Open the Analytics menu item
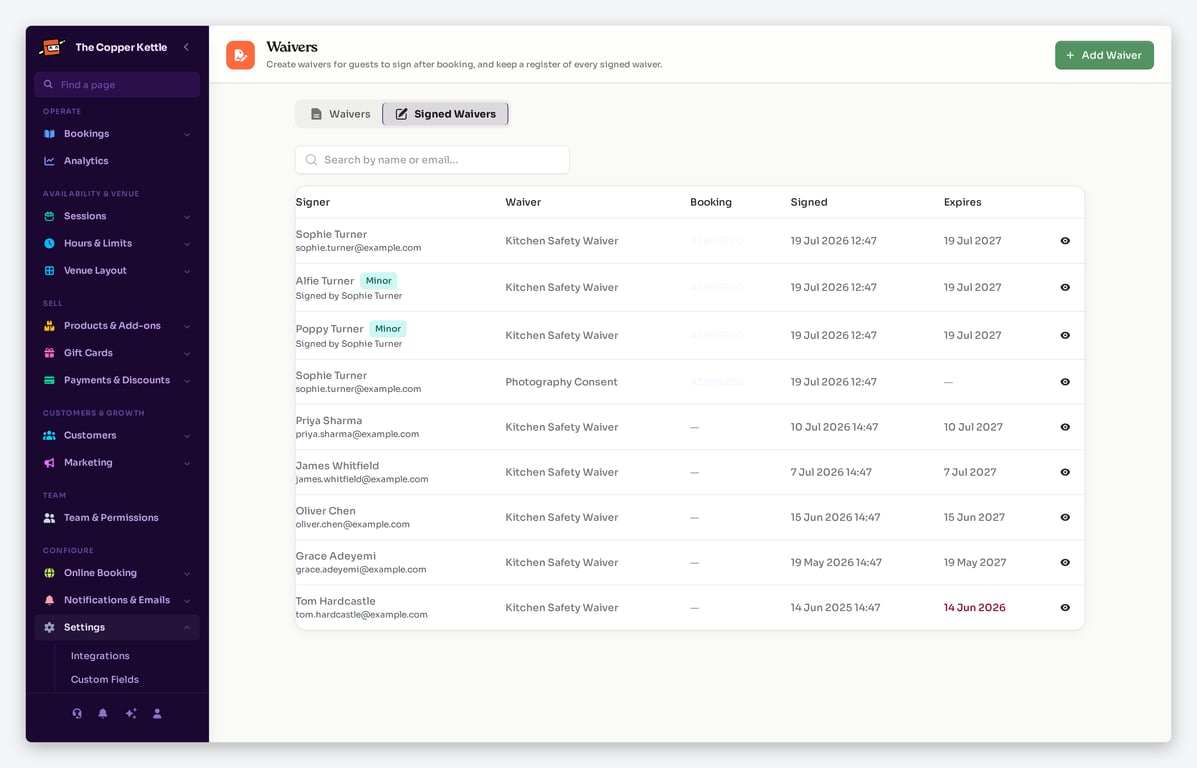Screen dimensions: 1197x768 [117, 161]
